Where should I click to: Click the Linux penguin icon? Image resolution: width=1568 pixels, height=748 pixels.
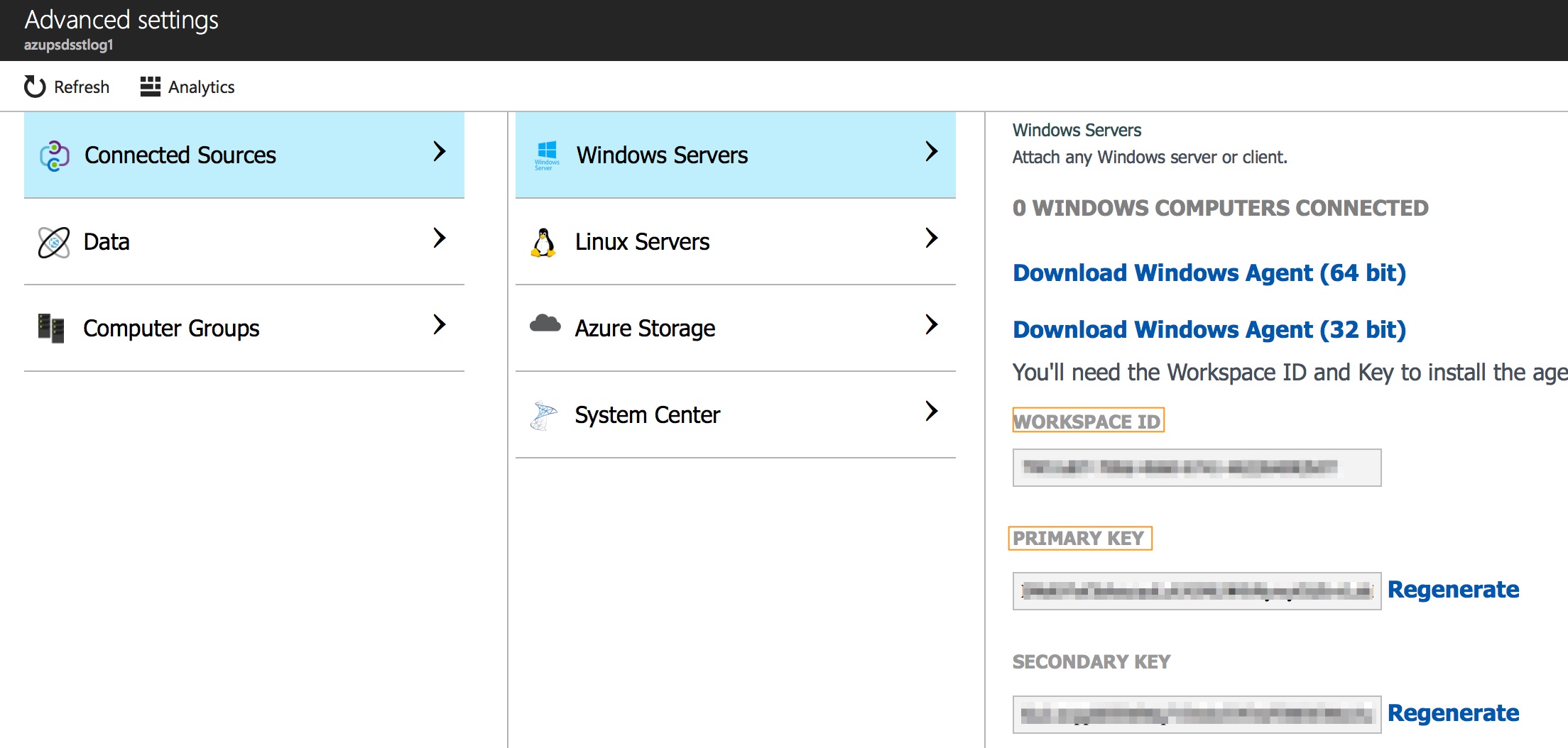click(544, 242)
